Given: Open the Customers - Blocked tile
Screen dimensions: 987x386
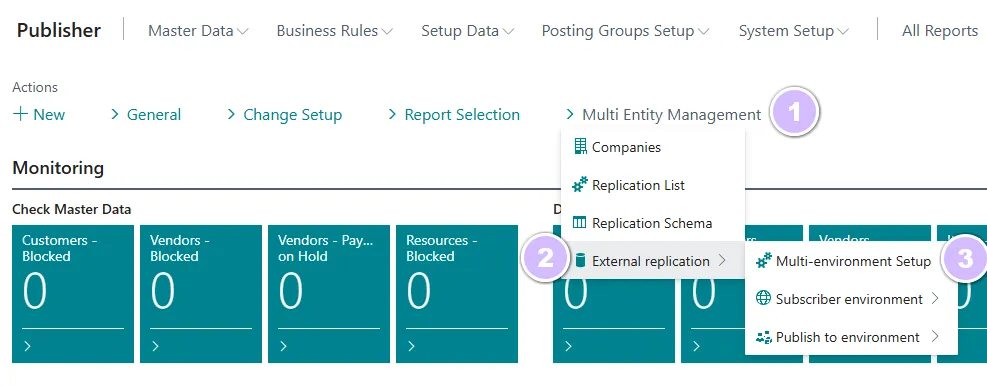Looking at the screenshot, I should (x=73, y=294).
